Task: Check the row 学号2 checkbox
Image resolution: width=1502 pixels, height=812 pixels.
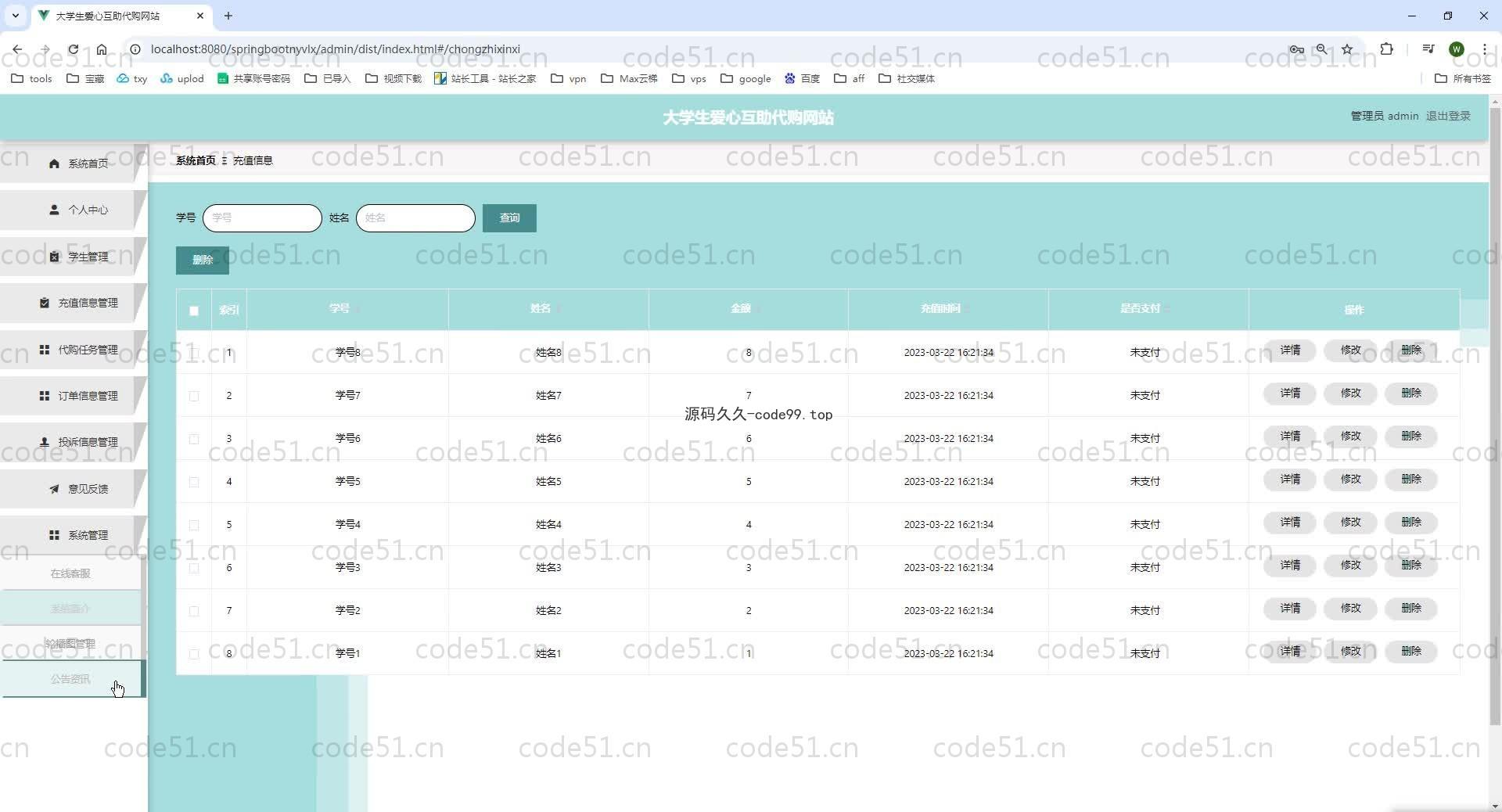Action: click(194, 611)
